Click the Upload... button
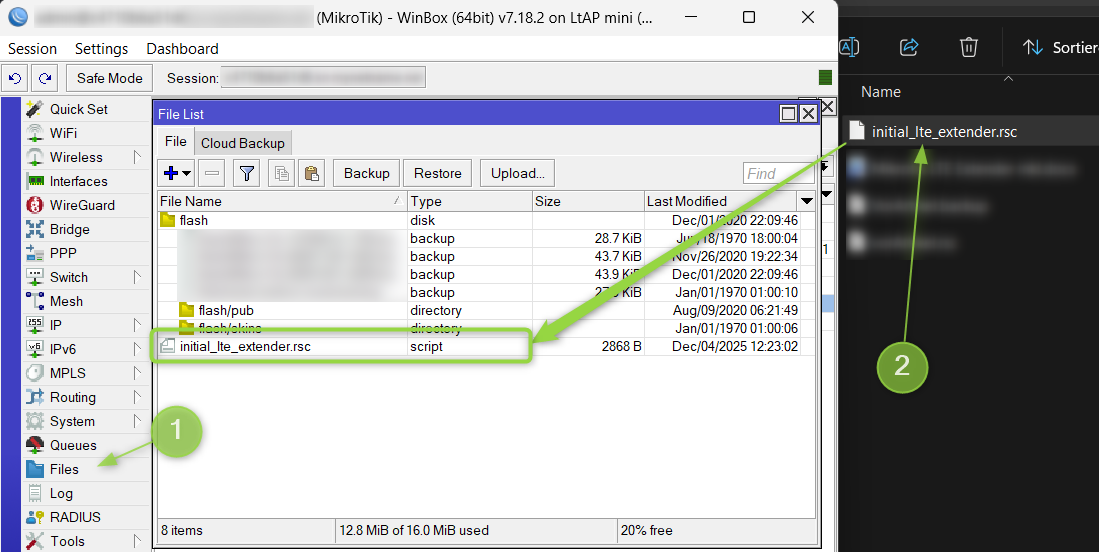 pyautogui.click(x=518, y=173)
